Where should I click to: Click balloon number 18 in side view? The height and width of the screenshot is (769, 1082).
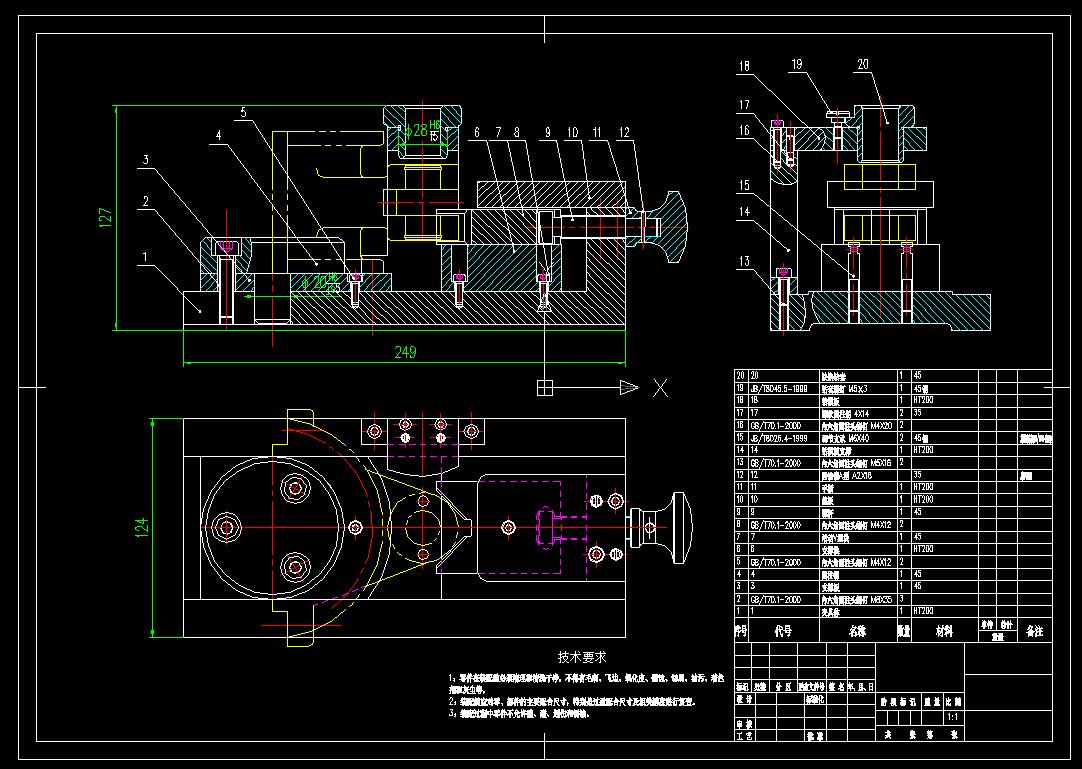744,66
